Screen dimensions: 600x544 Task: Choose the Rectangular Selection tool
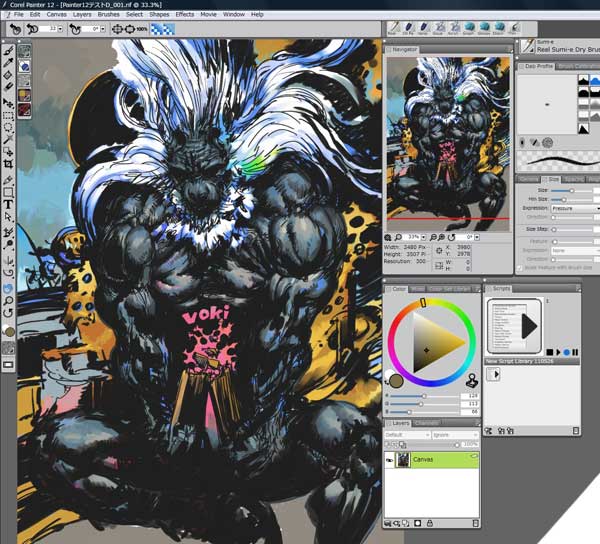click(x=8, y=115)
